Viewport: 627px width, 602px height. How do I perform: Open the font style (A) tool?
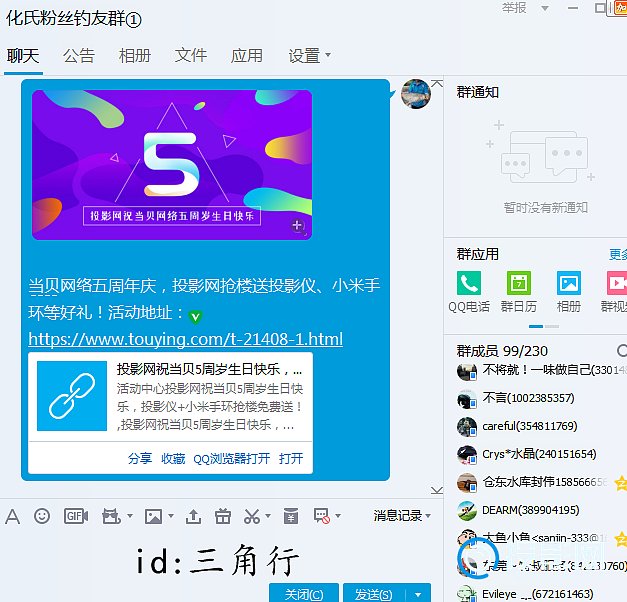pyautogui.click(x=12, y=516)
